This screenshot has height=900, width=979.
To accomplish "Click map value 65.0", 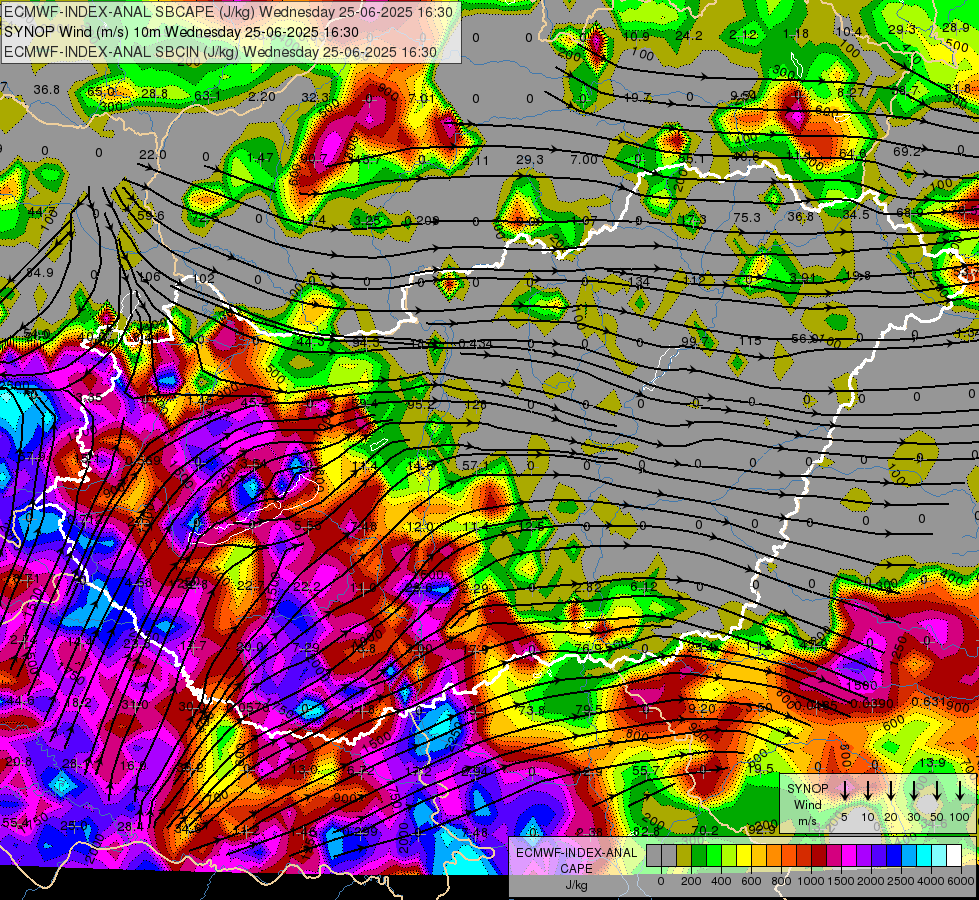I will (x=101, y=92).
